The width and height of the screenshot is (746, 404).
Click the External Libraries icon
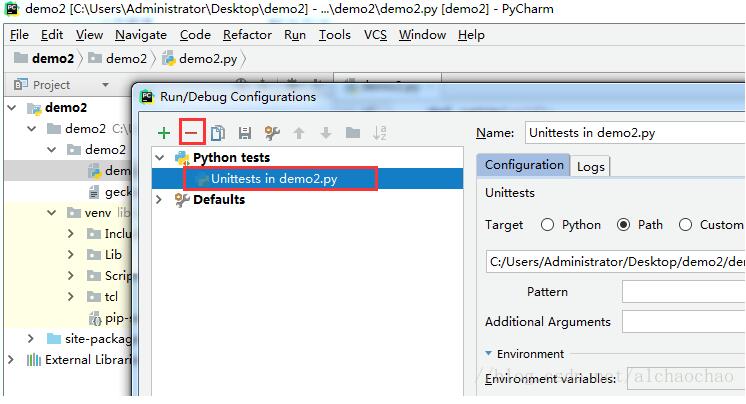34,360
